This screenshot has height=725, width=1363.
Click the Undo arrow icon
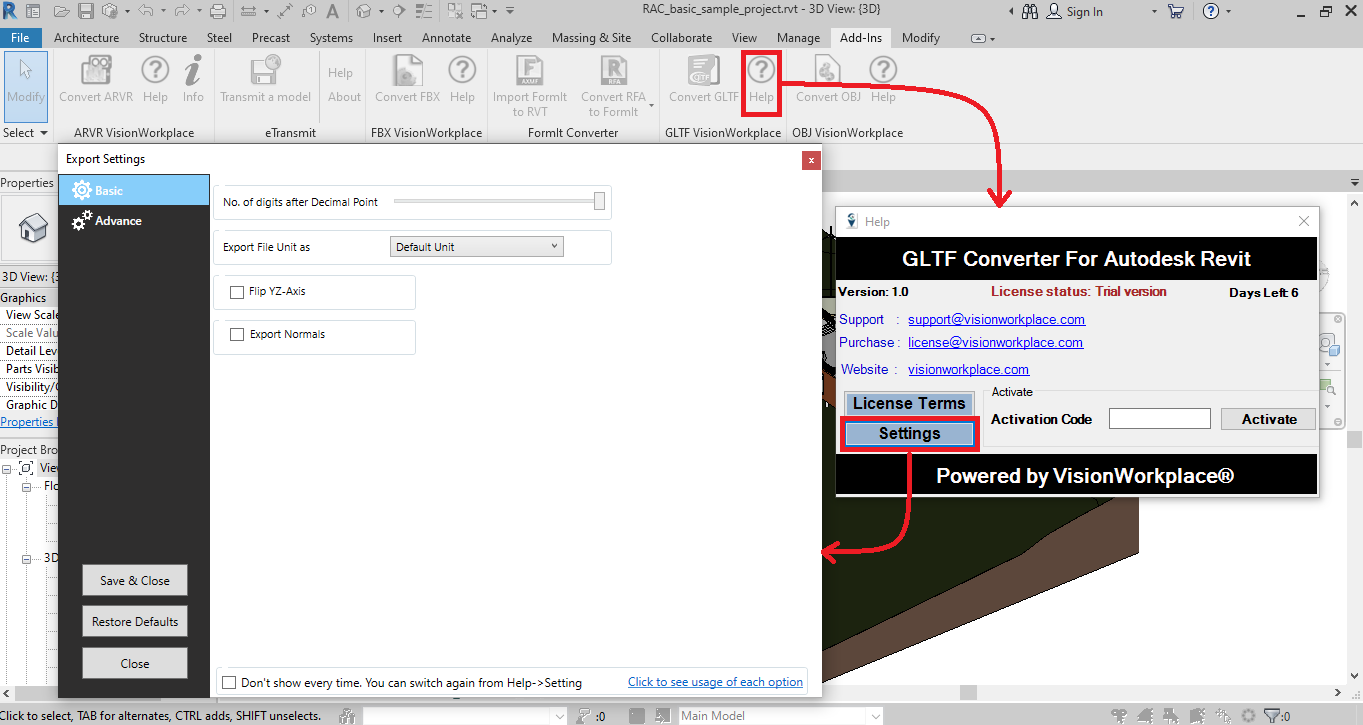click(145, 12)
